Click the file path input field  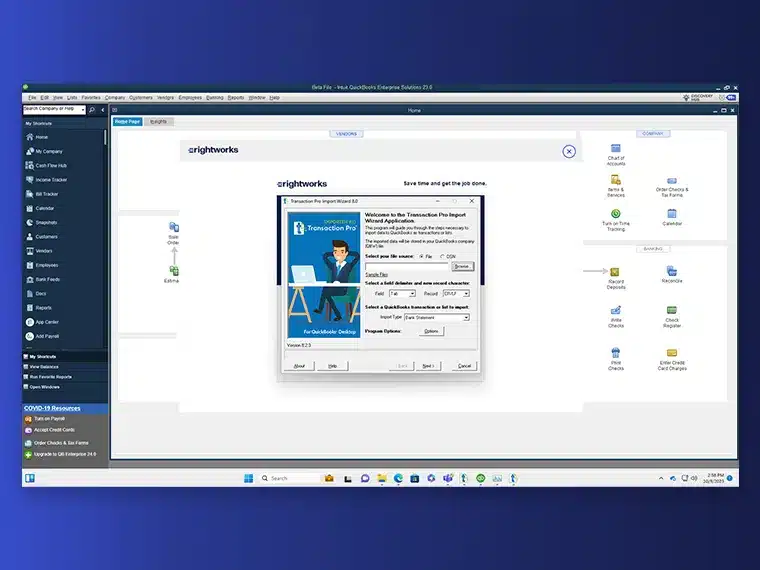407,267
